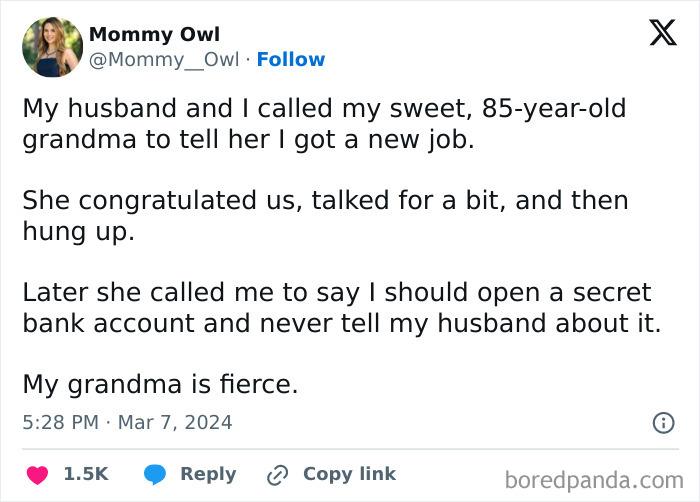This screenshot has width=700, height=502.
Task: Open the info icon beside the timestamp
Action: coord(663,423)
